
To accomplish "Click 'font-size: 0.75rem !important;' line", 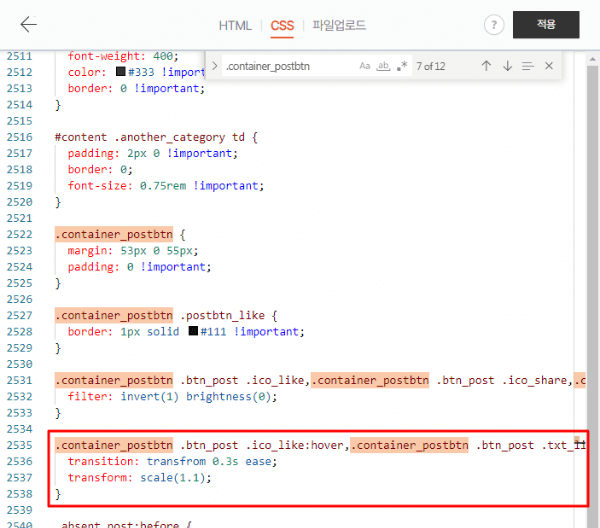I will (166, 186).
